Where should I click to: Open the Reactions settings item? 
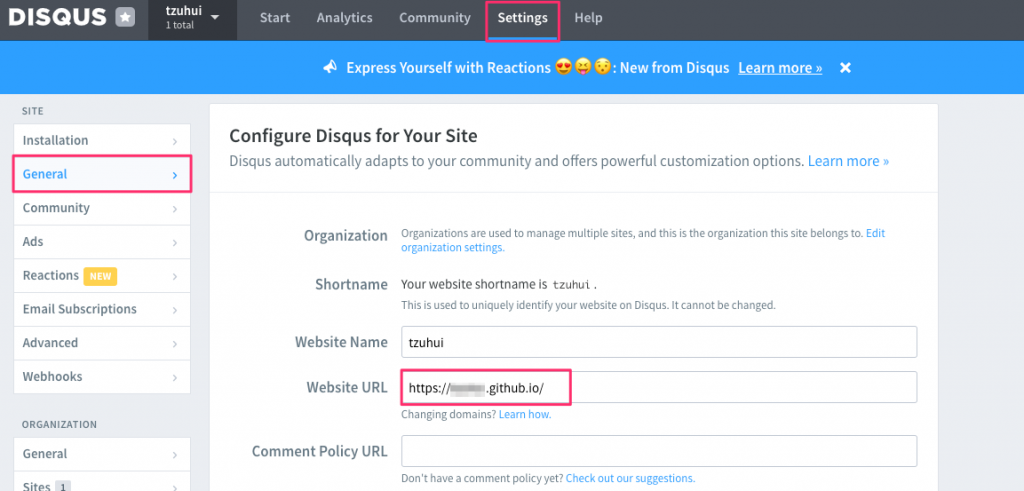coord(102,276)
